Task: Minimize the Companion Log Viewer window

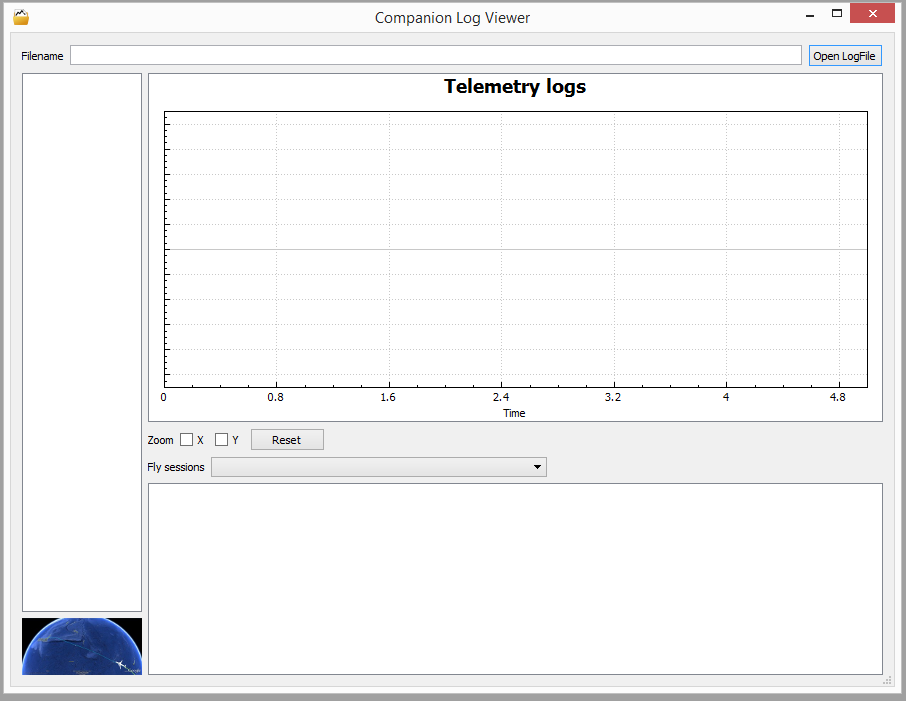Action: click(x=810, y=14)
